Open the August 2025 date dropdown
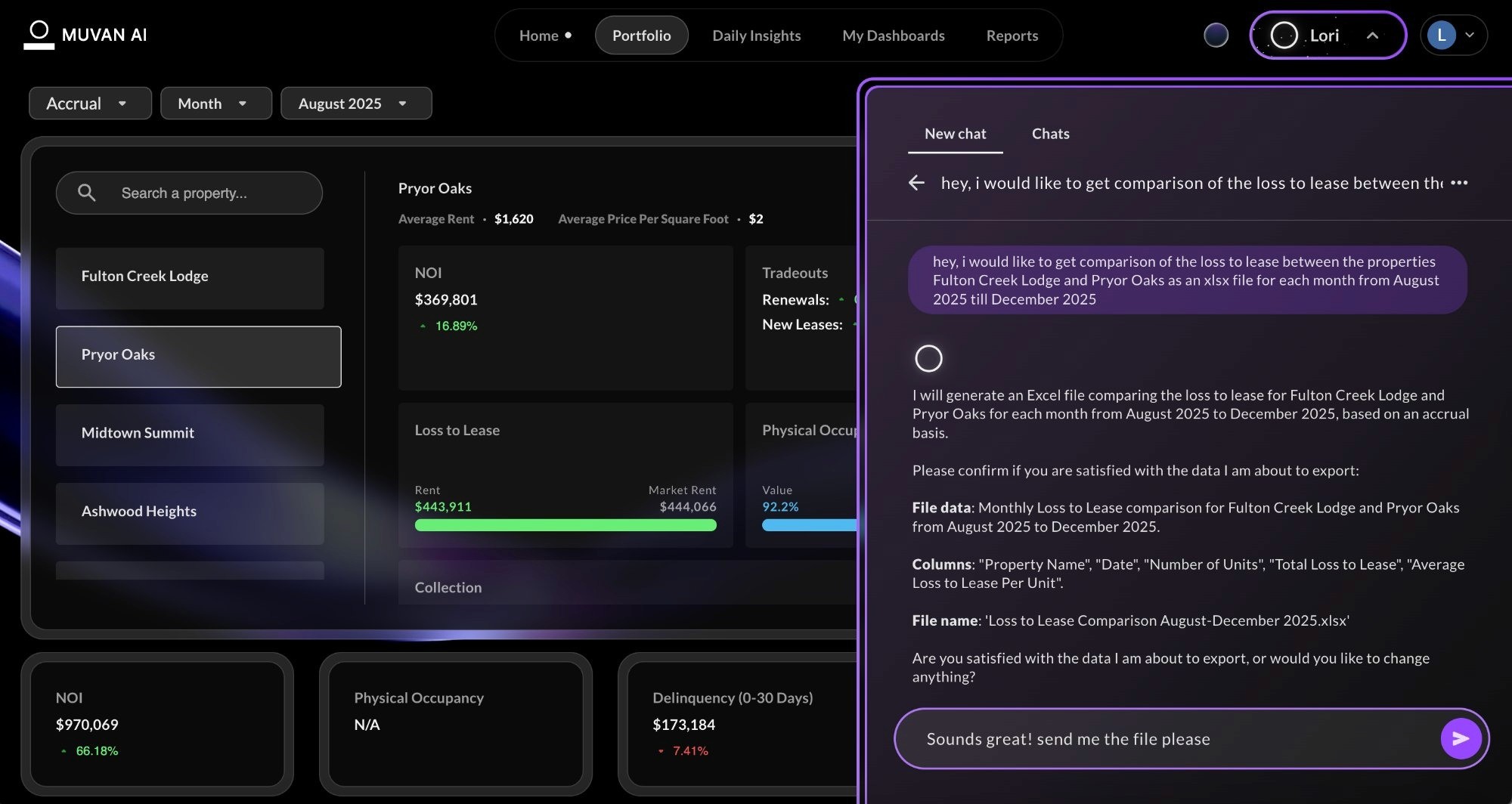1512x804 pixels. coord(356,104)
